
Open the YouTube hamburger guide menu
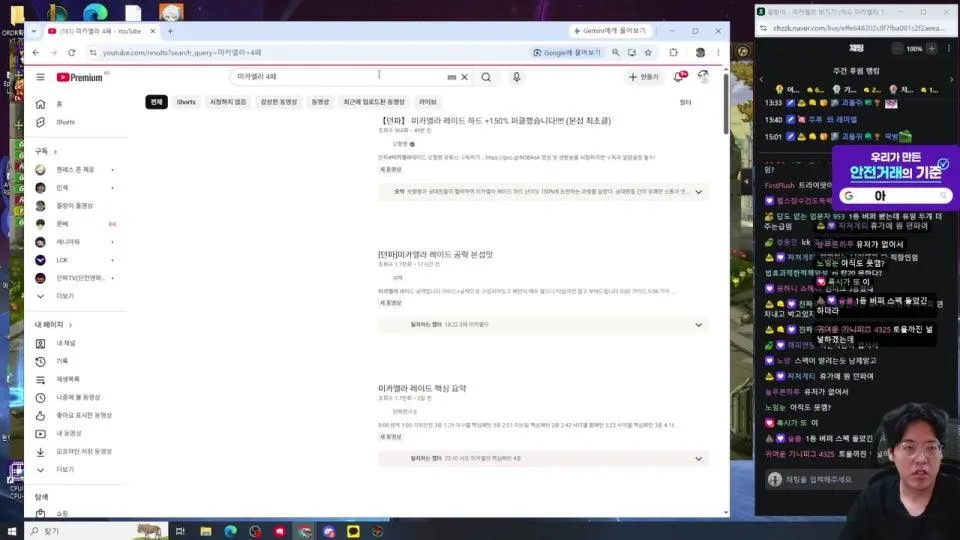point(40,77)
